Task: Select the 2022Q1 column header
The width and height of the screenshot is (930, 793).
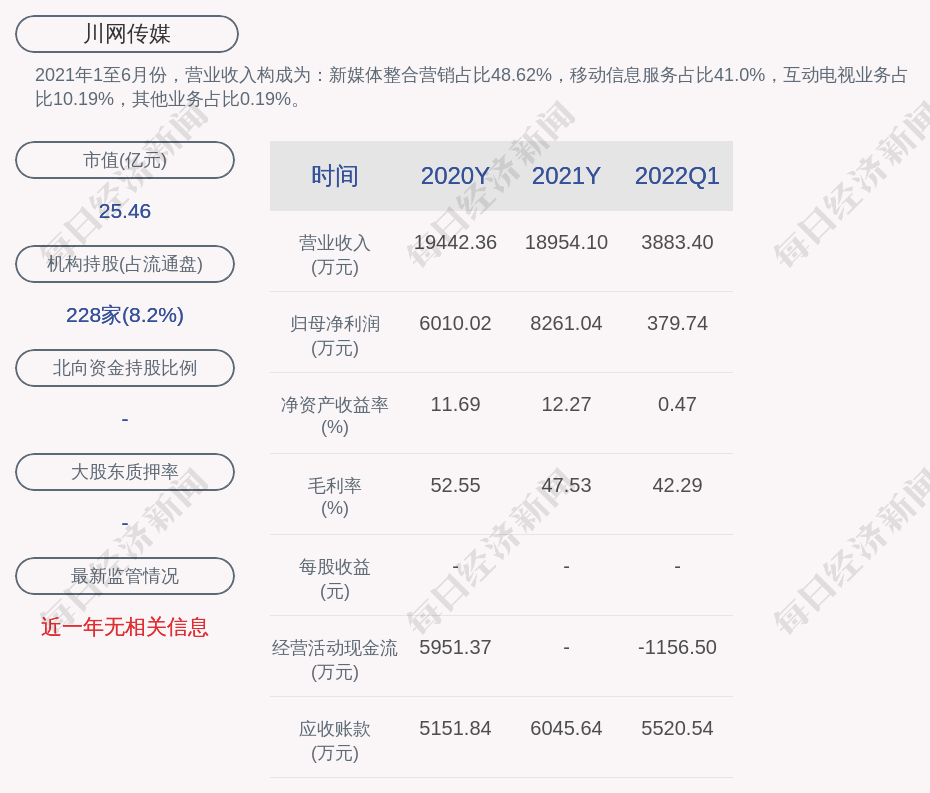Action: 677,176
